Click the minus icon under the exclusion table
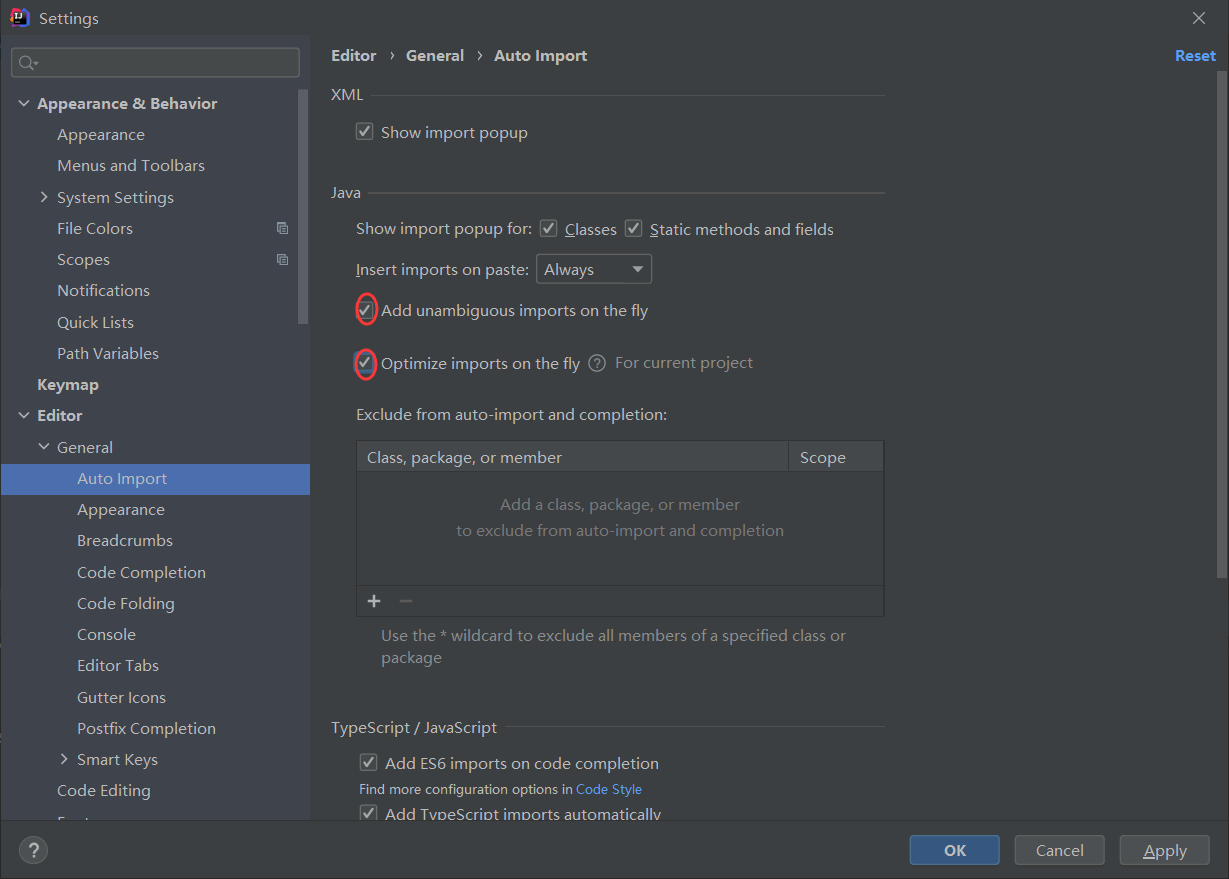Image resolution: width=1229 pixels, height=879 pixels. pos(405,601)
